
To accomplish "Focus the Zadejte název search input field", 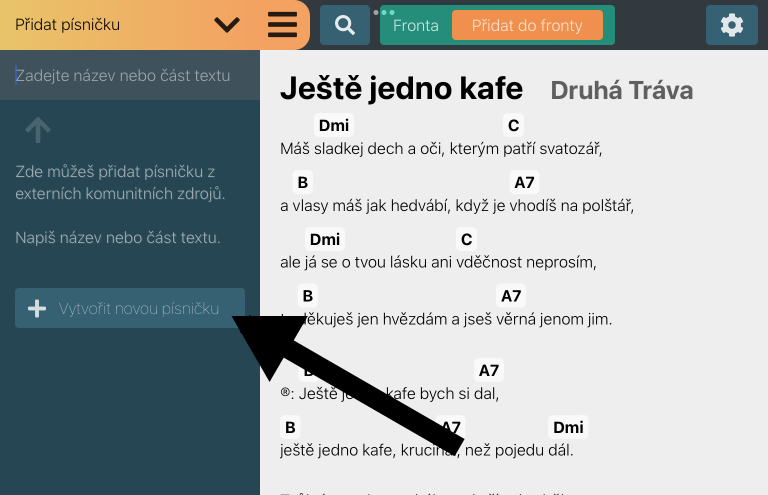I will point(130,75).
